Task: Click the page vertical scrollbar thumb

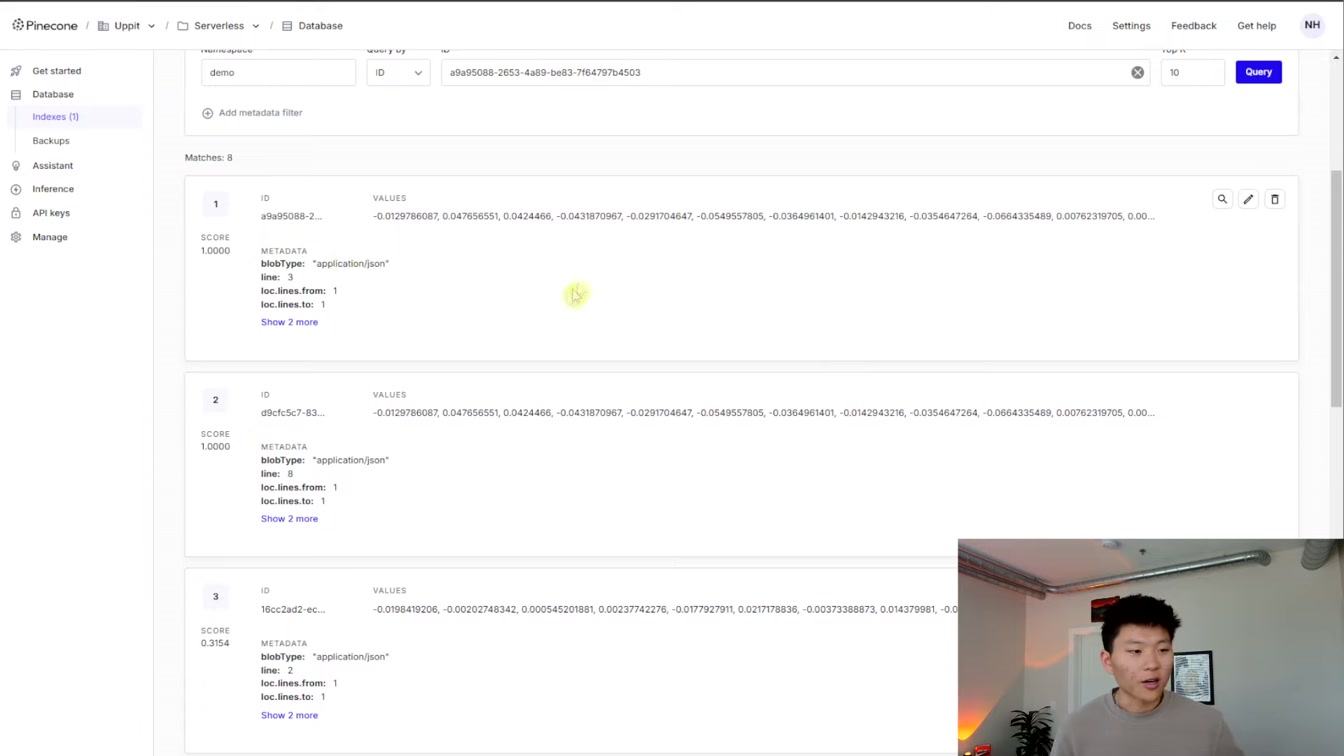Action: click(1336, 288)
